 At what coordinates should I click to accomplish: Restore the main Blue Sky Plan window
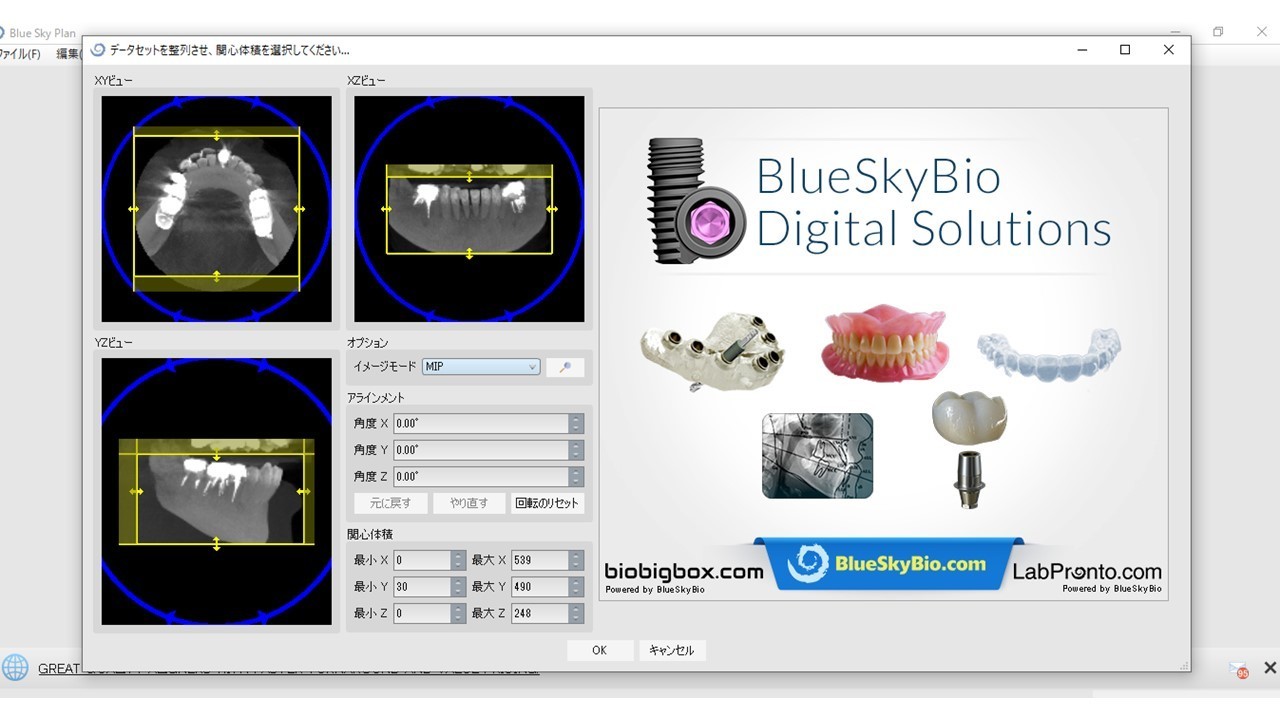(1218, 32)
